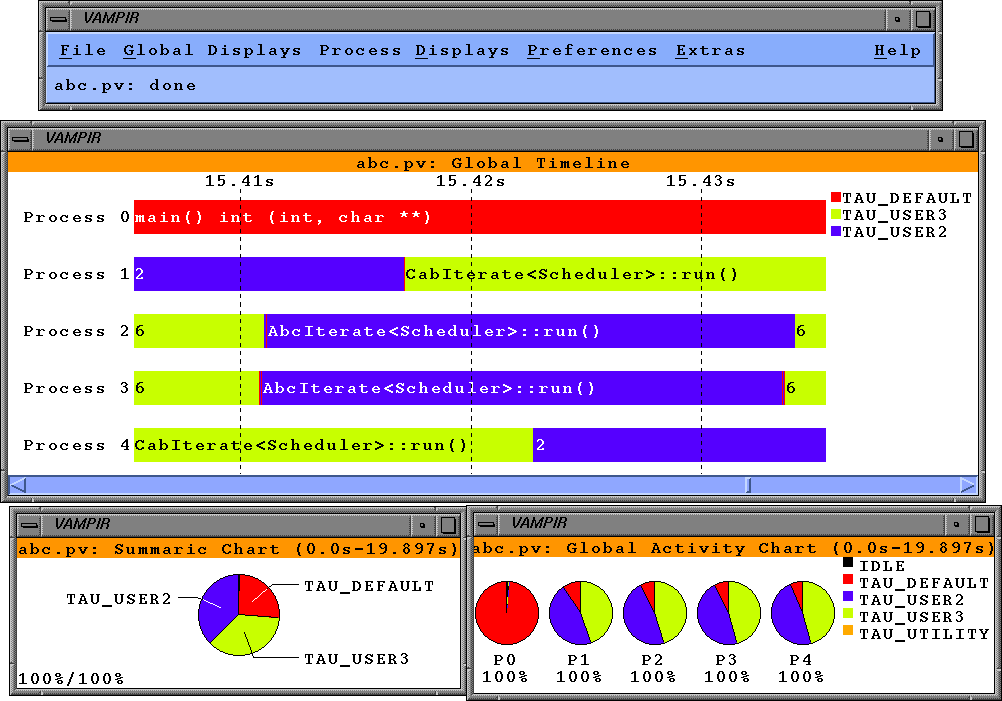Click the '100%/100%' text in Summaric Chart
The image size is (1002, 701).
coord(71,679)
